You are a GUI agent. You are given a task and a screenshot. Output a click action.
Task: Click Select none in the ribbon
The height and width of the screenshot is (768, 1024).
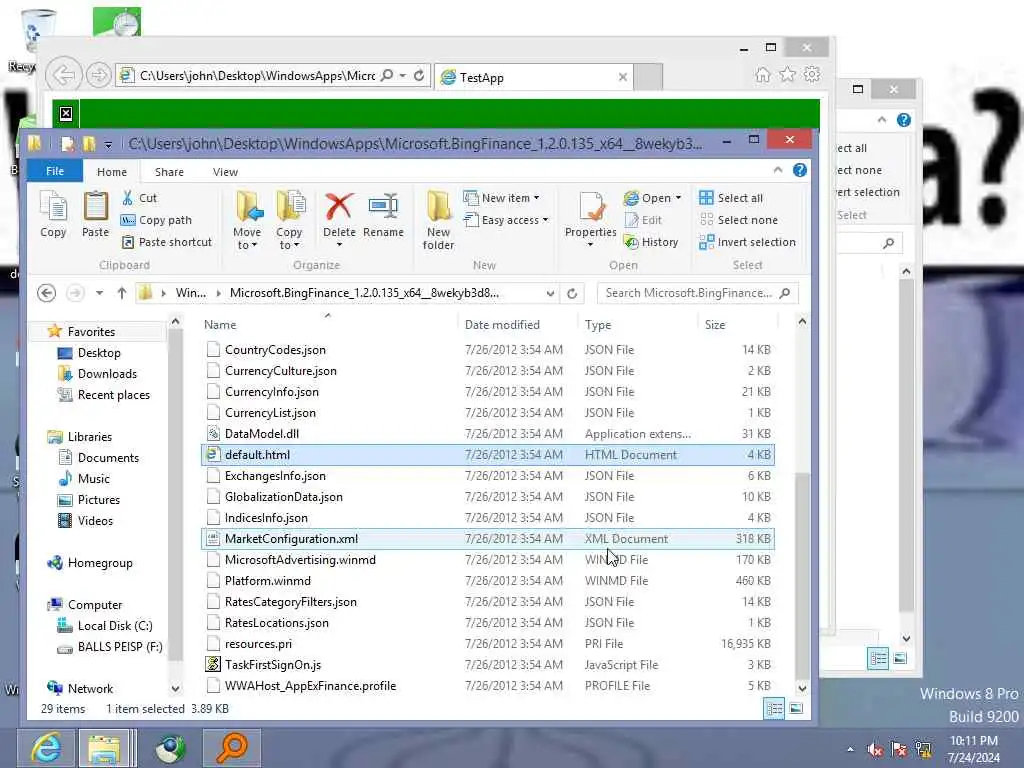click(x=739, y=220)
